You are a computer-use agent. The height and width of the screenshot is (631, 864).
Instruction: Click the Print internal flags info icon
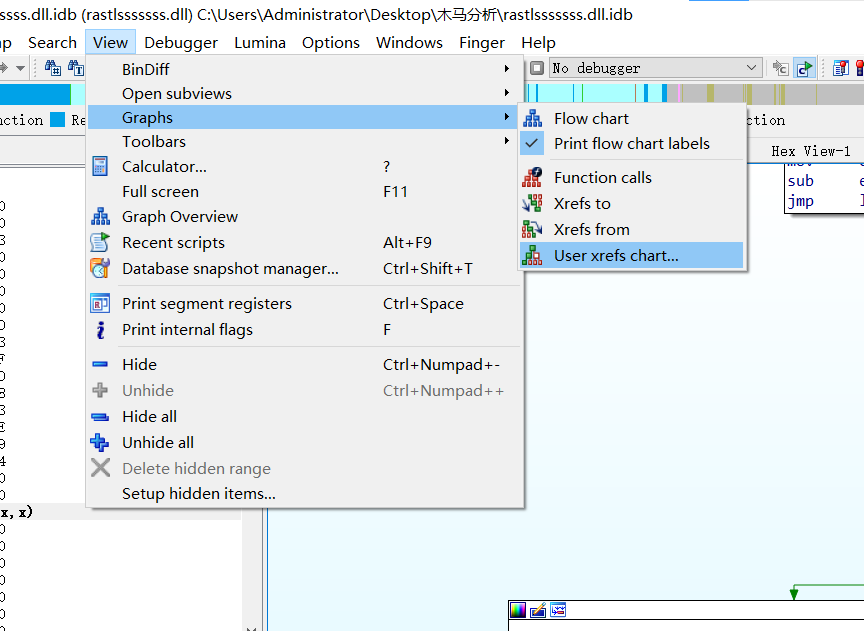[x=100, y=330]
